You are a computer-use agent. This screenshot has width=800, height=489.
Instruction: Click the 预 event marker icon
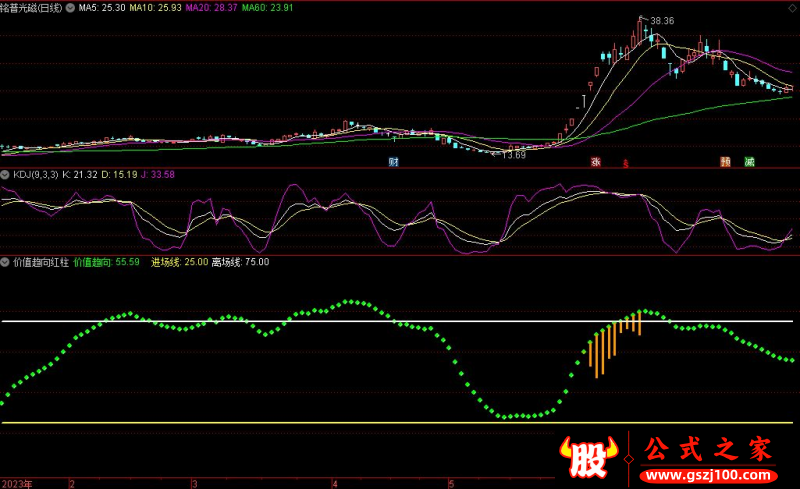coord(725,161)
